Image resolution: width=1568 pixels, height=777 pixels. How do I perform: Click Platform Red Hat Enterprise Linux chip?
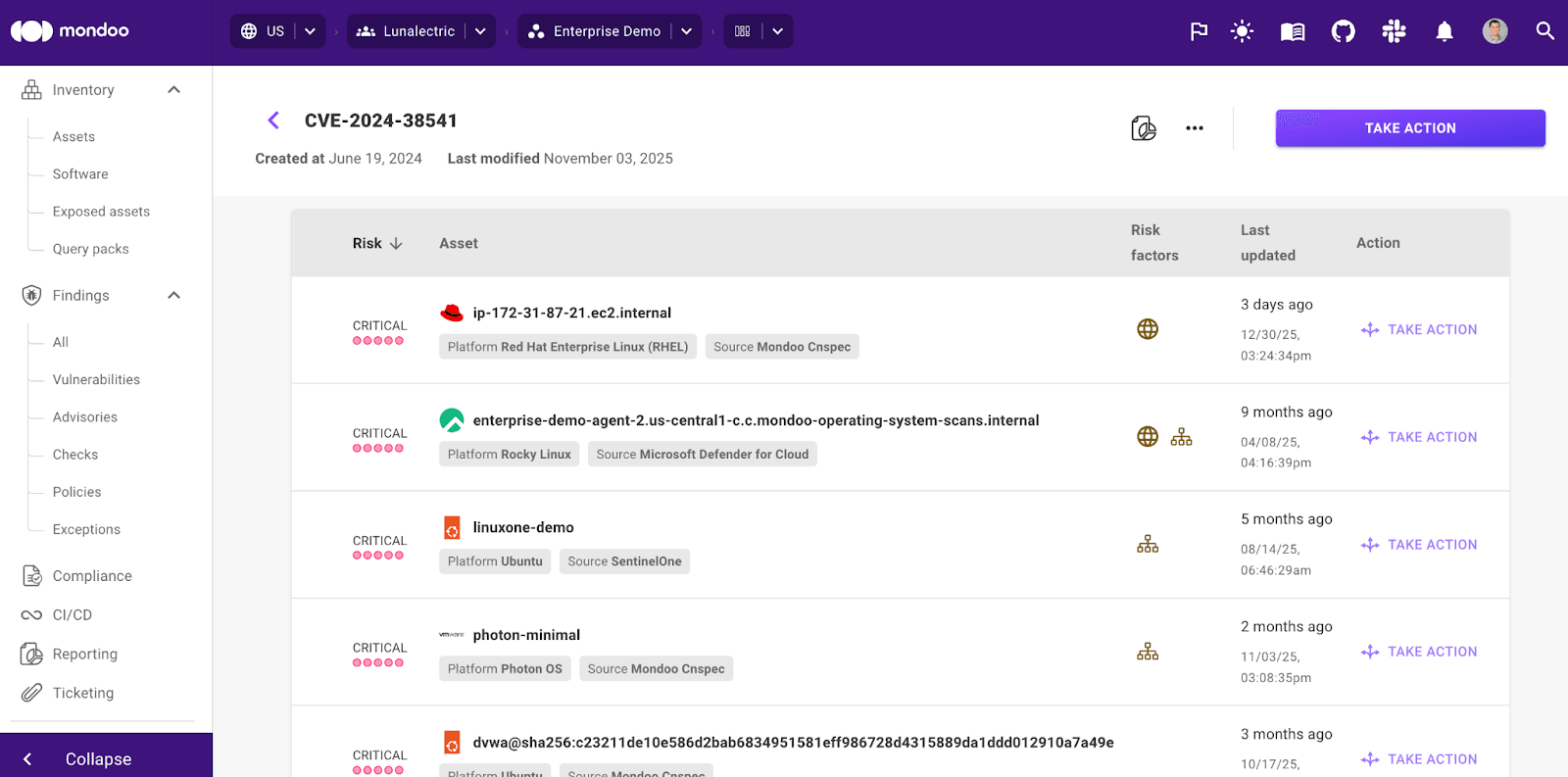pyautogui.click(x=567, y=347)
